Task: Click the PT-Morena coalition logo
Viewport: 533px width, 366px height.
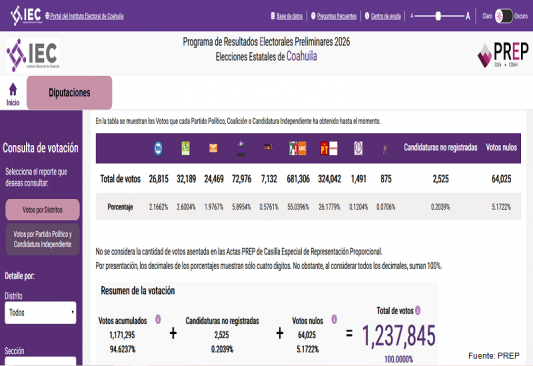Action: click(x=329, y=149)
